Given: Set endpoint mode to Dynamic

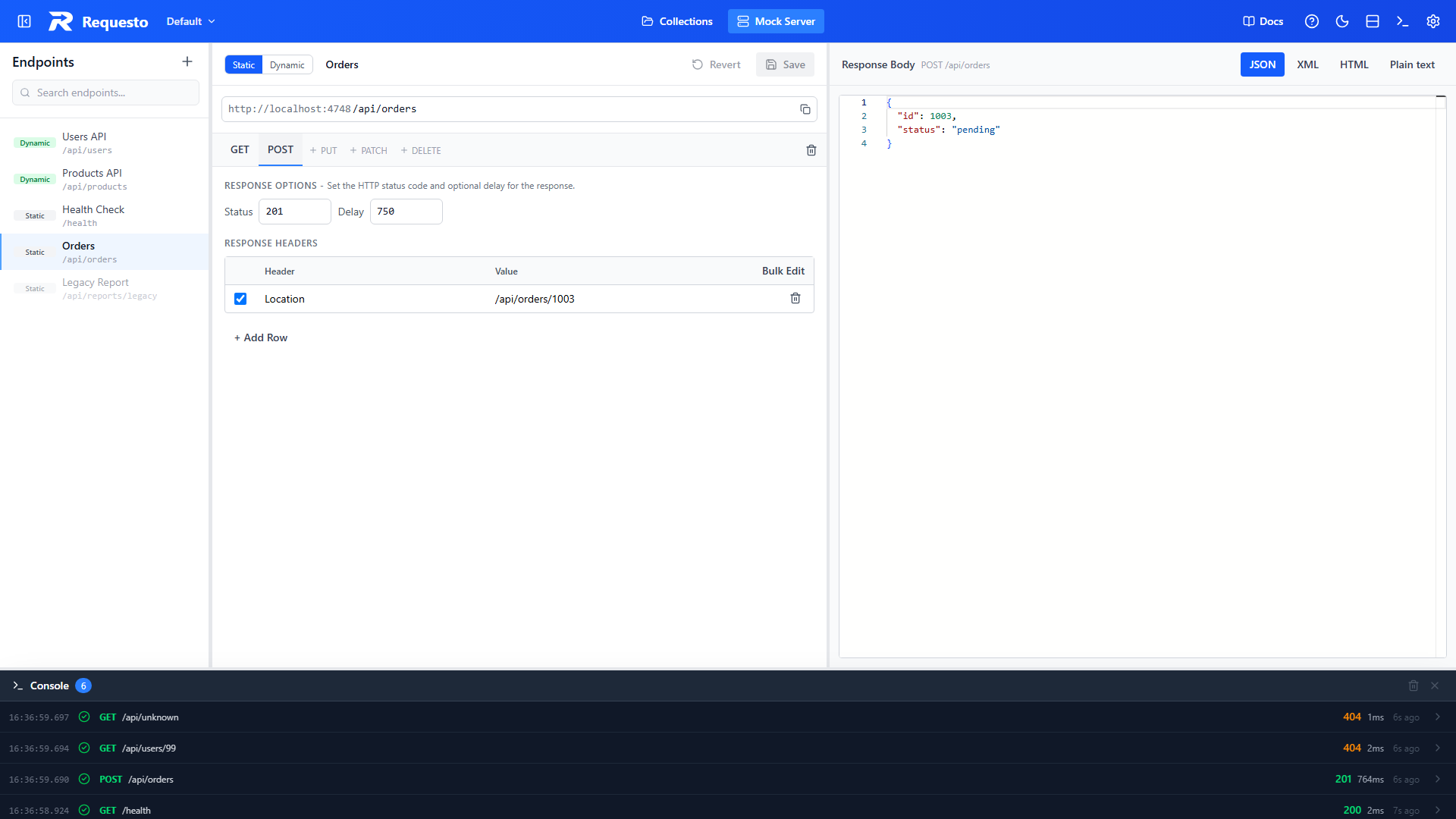Looking at the screenshot, I should 287,64.
